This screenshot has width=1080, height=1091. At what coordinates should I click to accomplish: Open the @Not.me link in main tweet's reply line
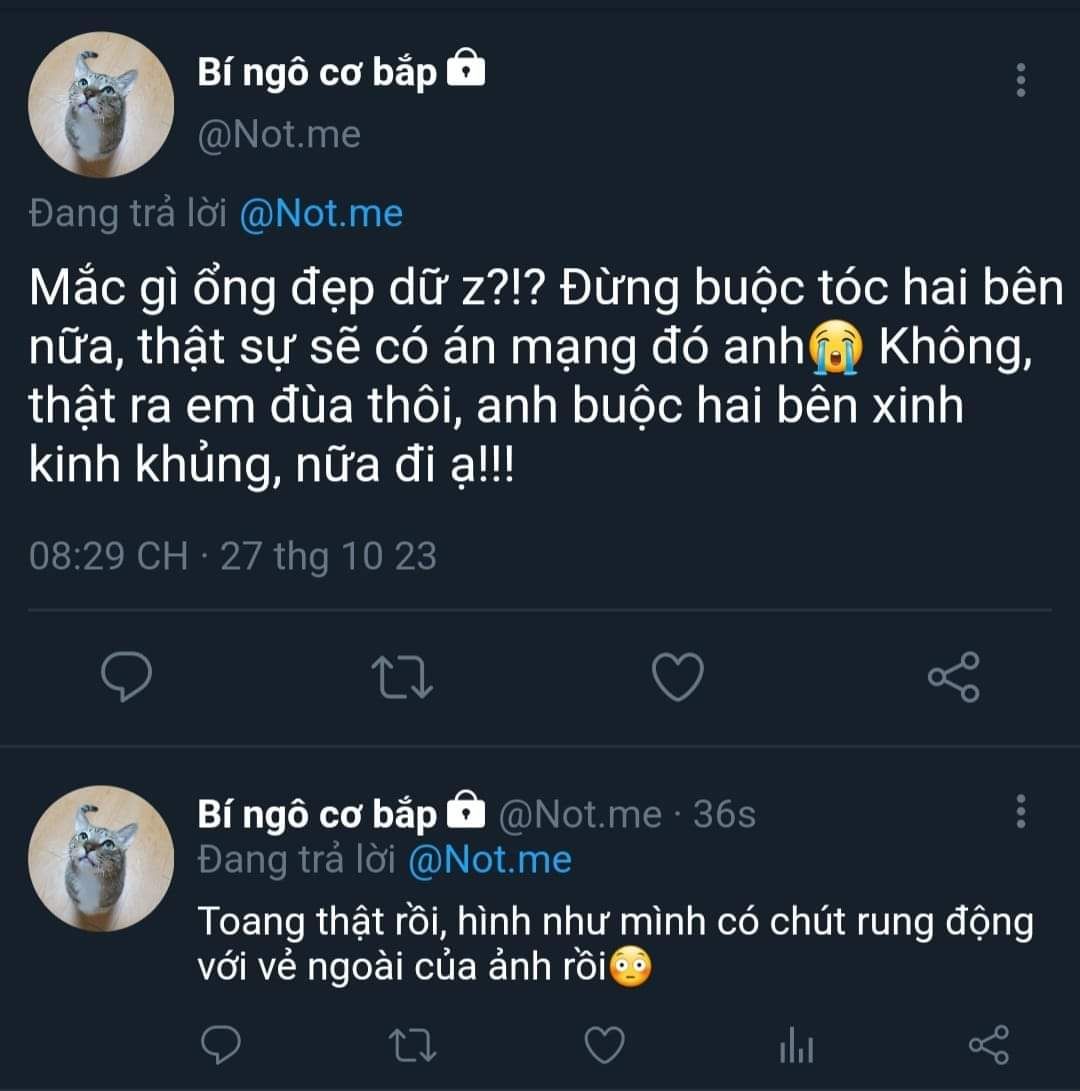pyautogui.click(x=321, y=214)
